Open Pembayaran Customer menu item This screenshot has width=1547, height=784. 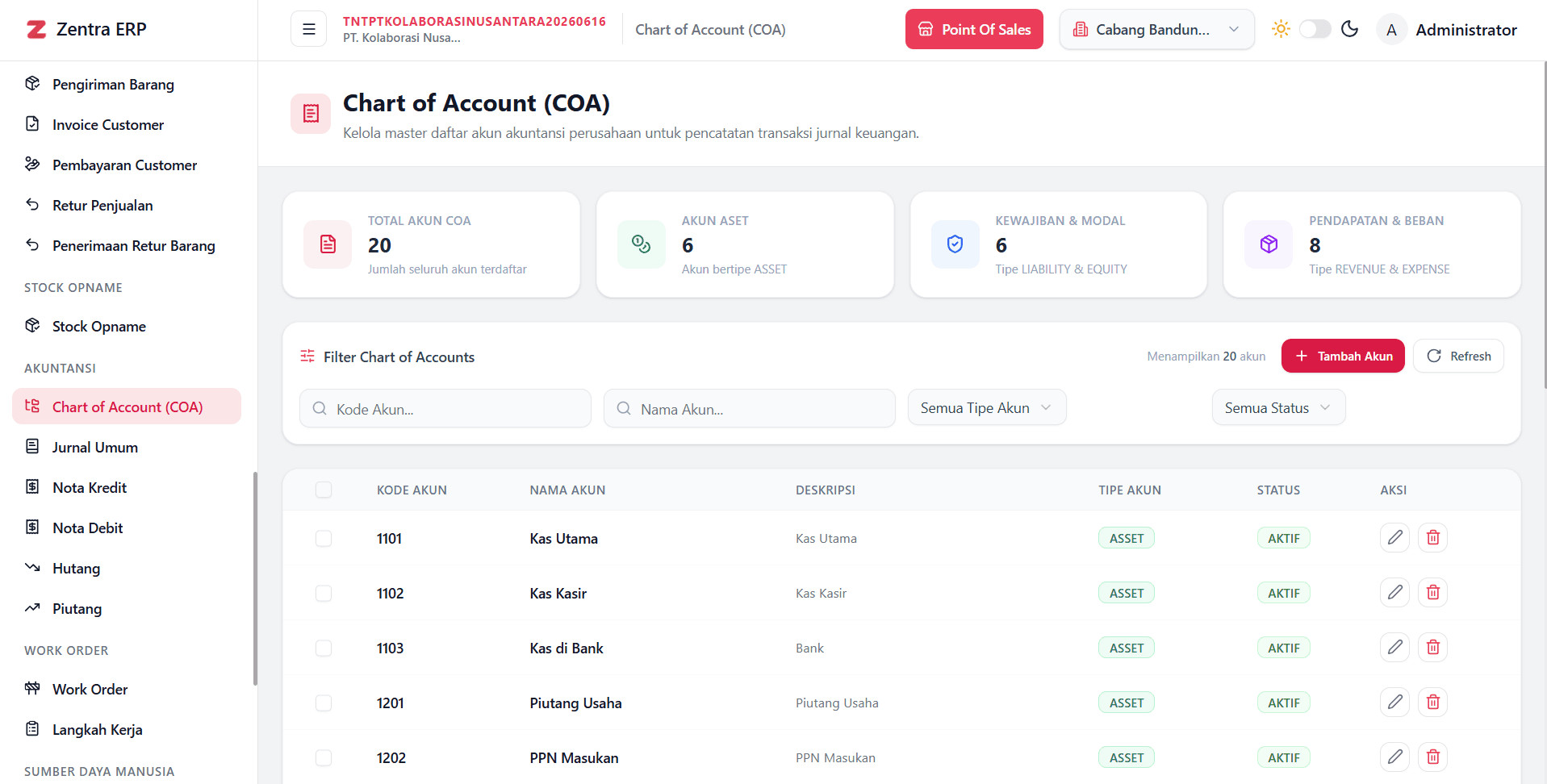click(127, 165)
